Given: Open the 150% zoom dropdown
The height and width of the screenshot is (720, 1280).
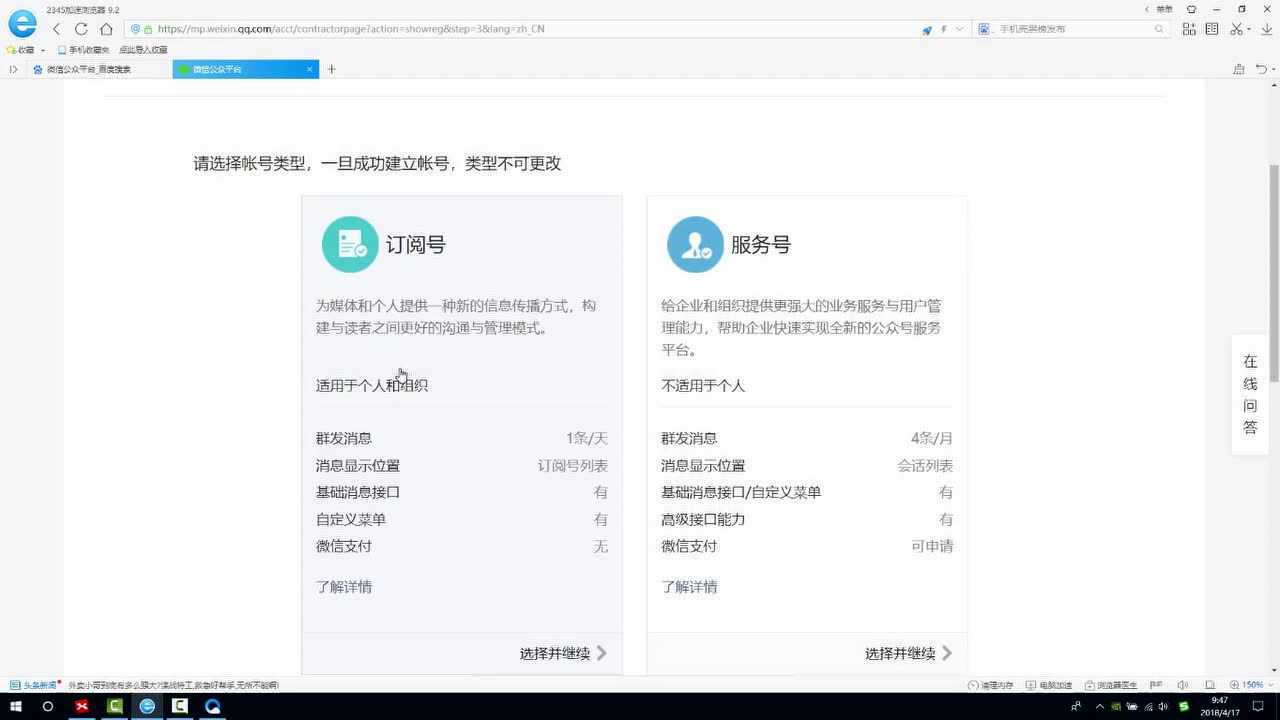Looking at the screenshot, I should [1254, 685].
